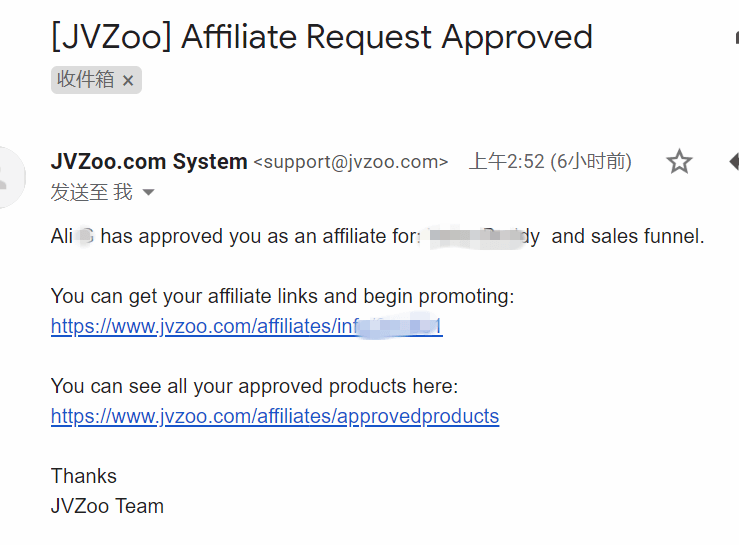
Task: Remove the 收件箱 label with its X
Action: 128,81
